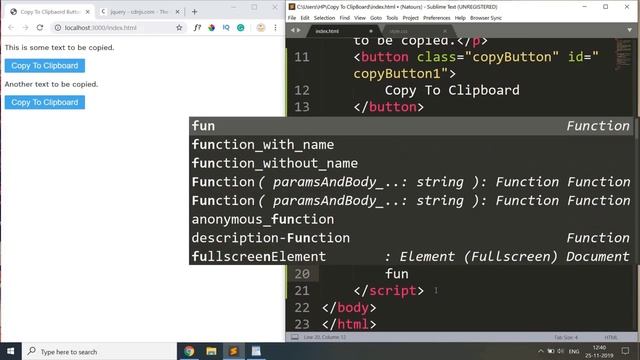Open the Browser Sync menu
640x360 pixels.
(x=486, y=18)
